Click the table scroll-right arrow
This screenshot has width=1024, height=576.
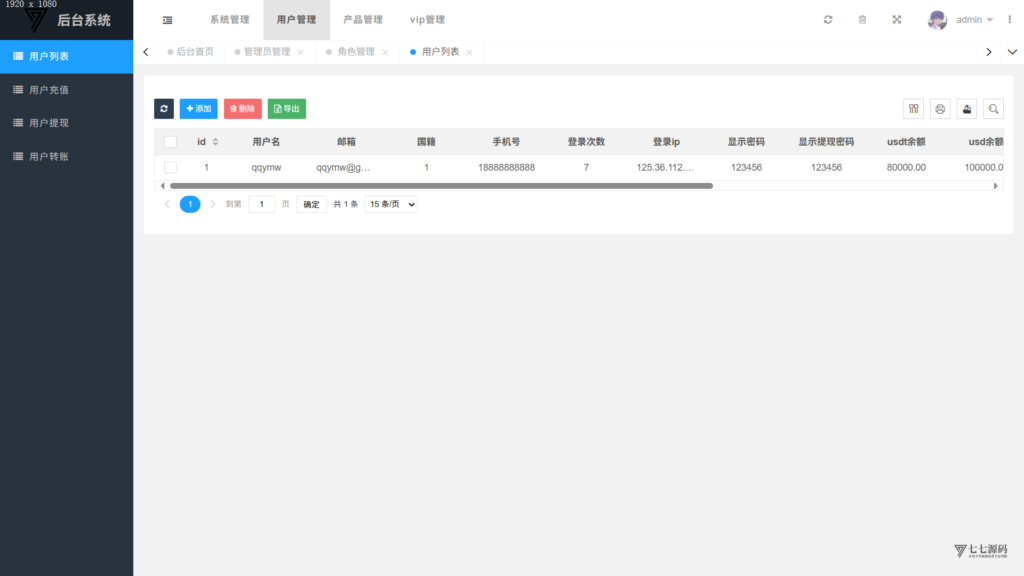(996, 186)
